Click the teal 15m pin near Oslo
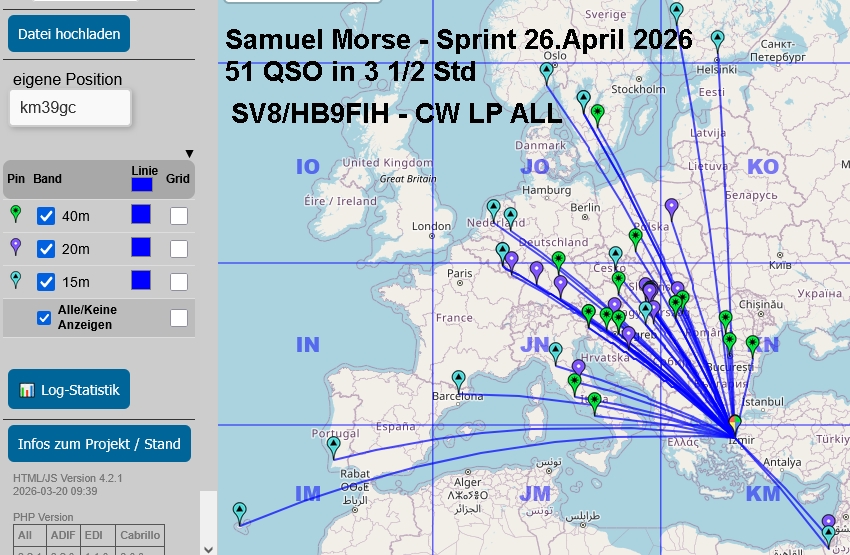Image resolution: width=850 pixels, height=555 pixels. (x=546, y=72)
